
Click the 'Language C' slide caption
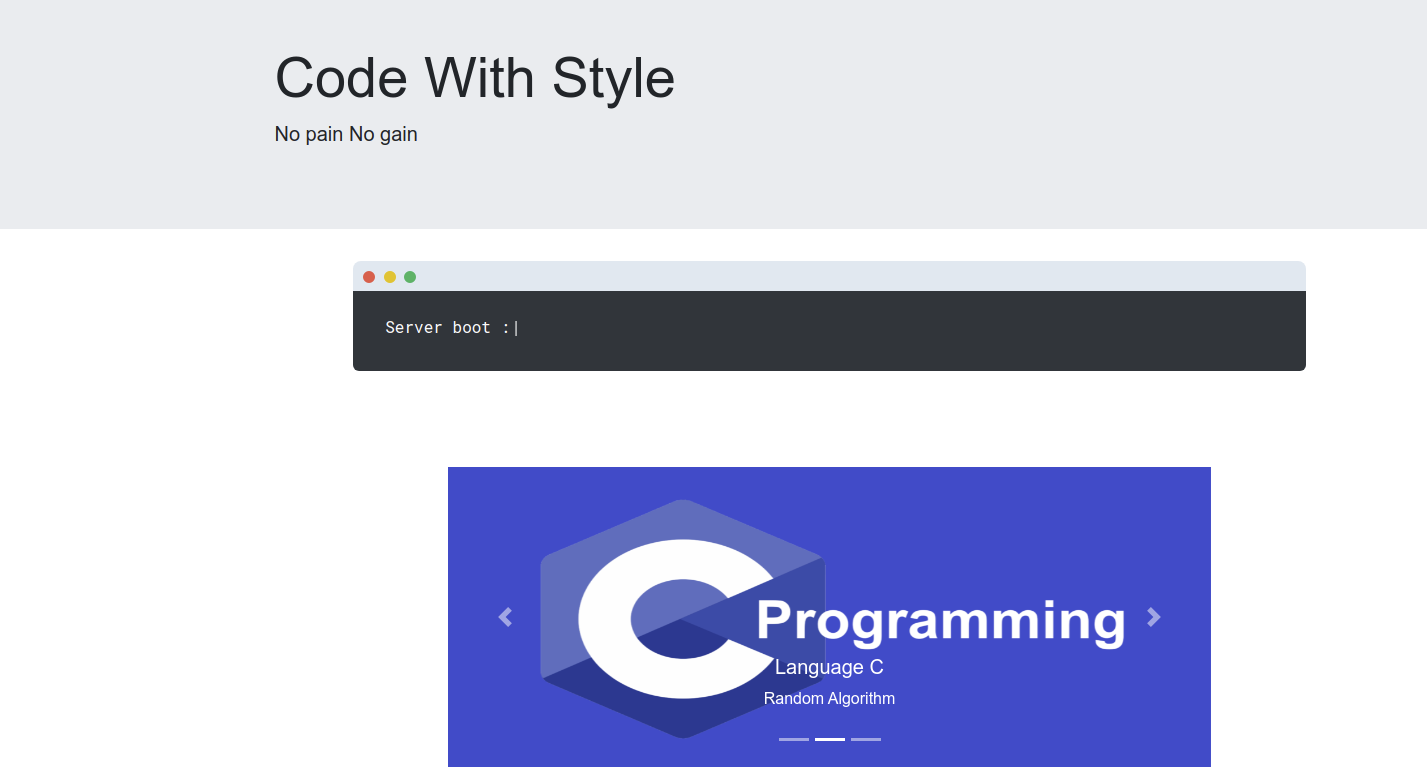[829, 667]
